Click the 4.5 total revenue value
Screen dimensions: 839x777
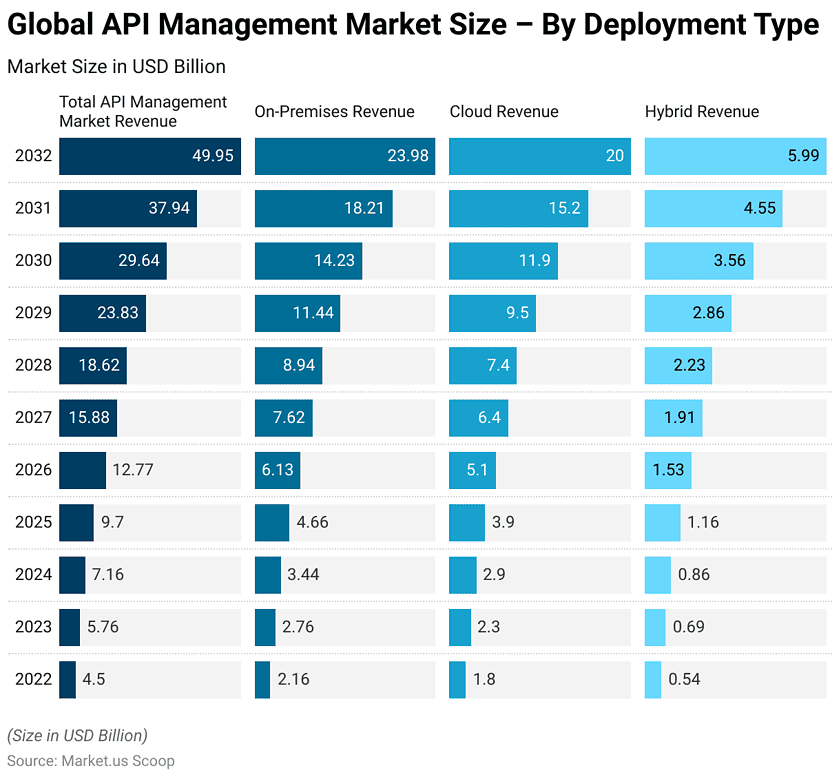(x=94, y=679)
